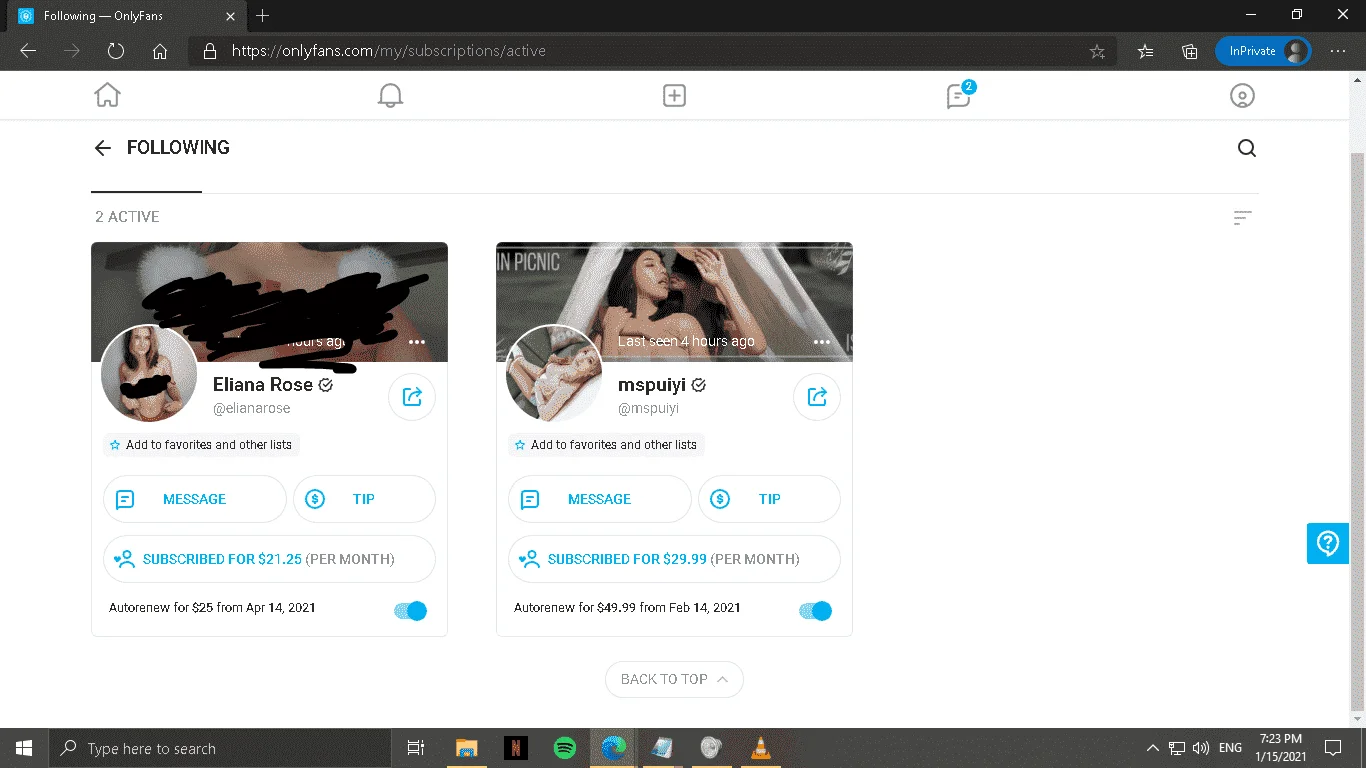This screenshot has width=1366, height=768.
Task: Open browser favorites list icon
Action: click(x=1146, y=51)
